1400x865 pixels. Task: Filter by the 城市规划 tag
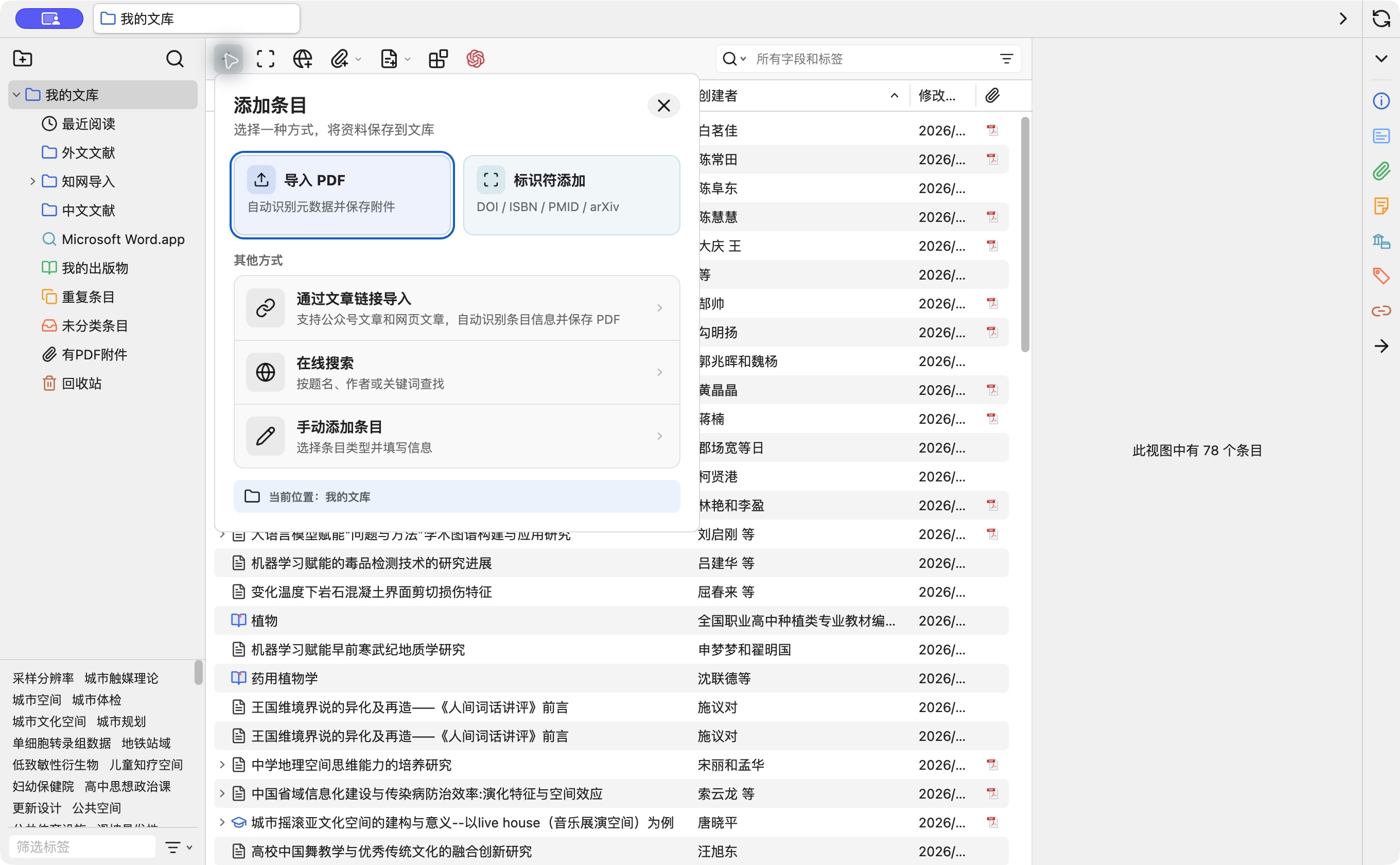coord(121,721)
